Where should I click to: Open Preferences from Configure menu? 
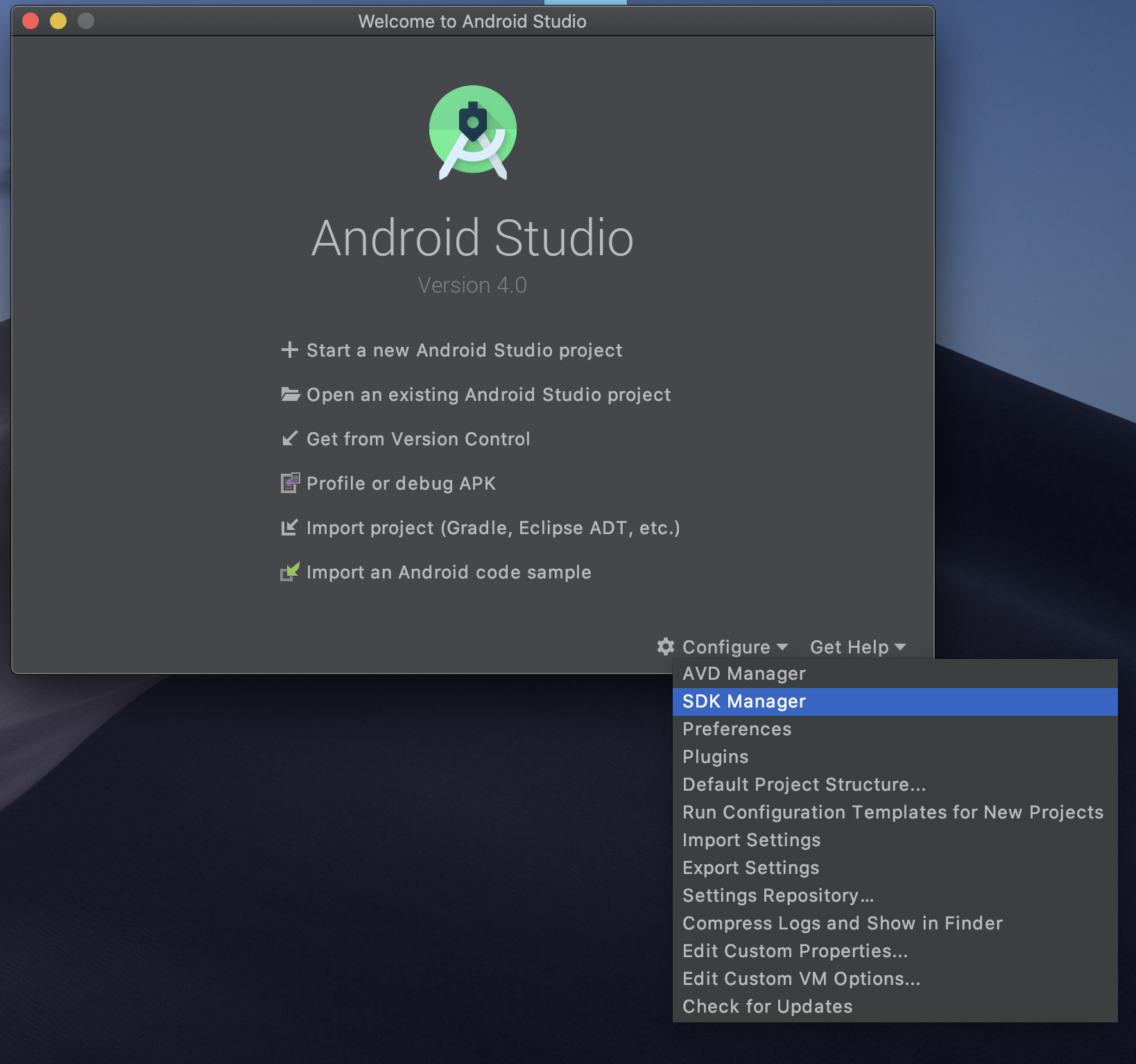pyautogui.click(x=895, y=729)
